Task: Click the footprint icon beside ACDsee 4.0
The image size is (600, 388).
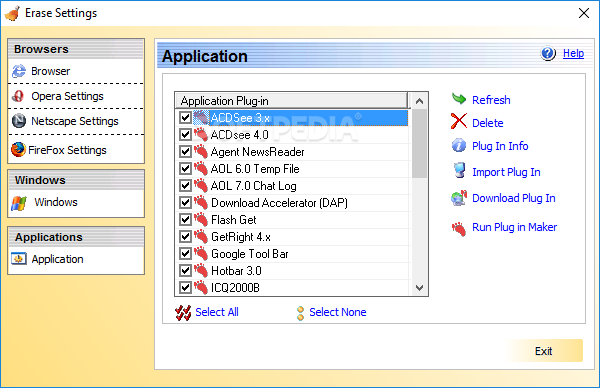Action: click(201, 135)
